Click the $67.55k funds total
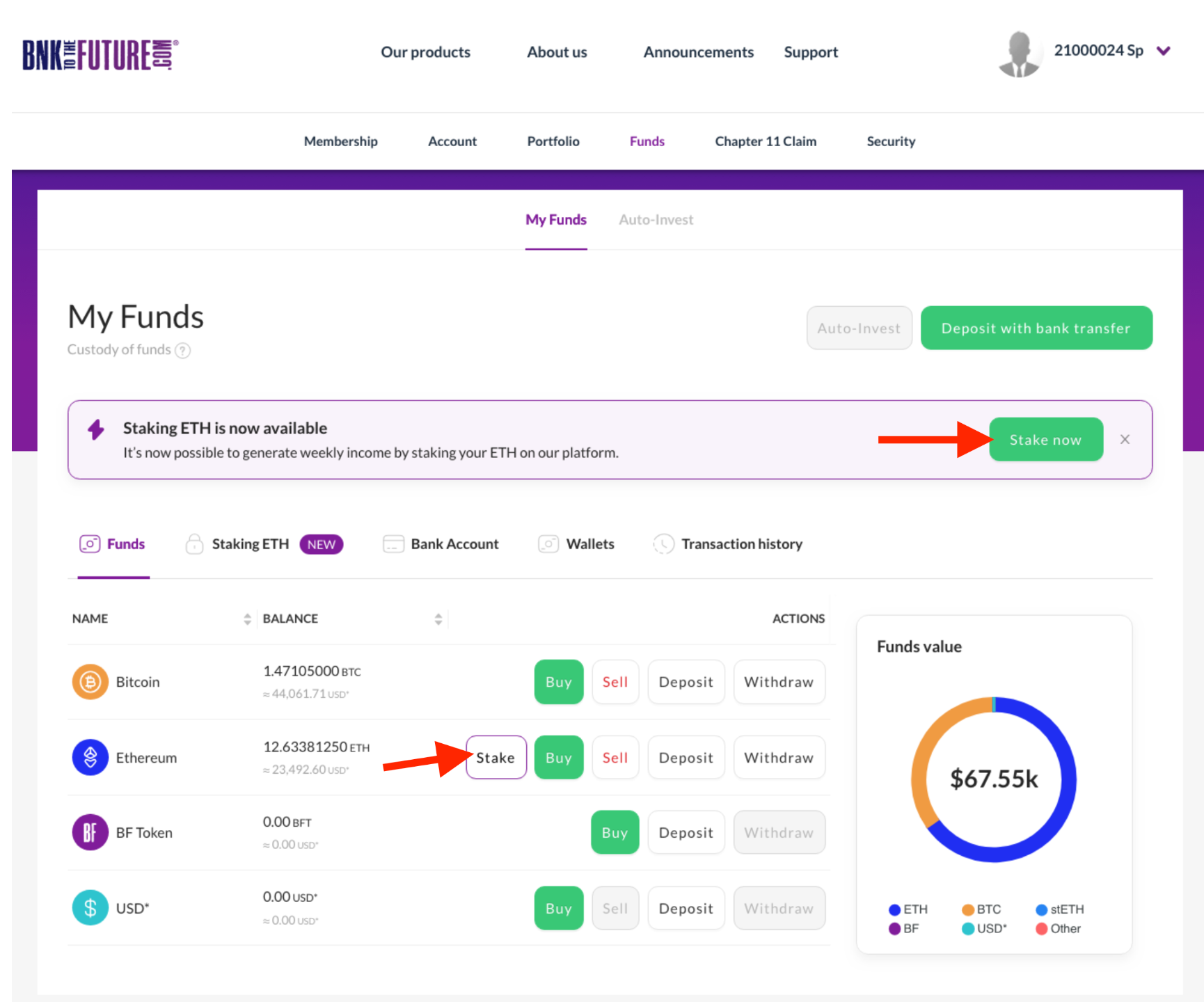This screenshot has height=1002, width=1204. 994,779
